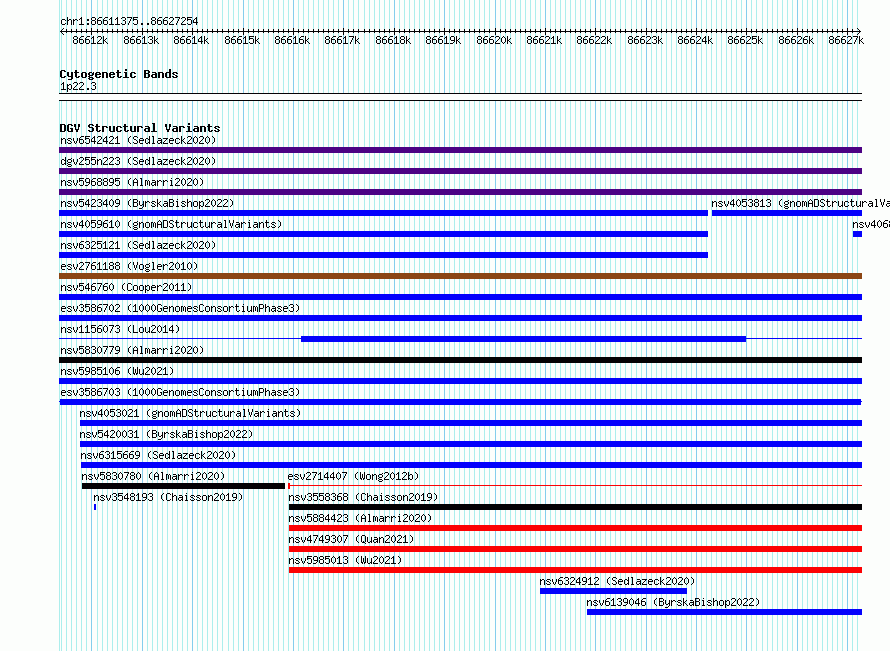Select the 1p22.3 band label
The image size is (890, 651).
click(78, 86)
